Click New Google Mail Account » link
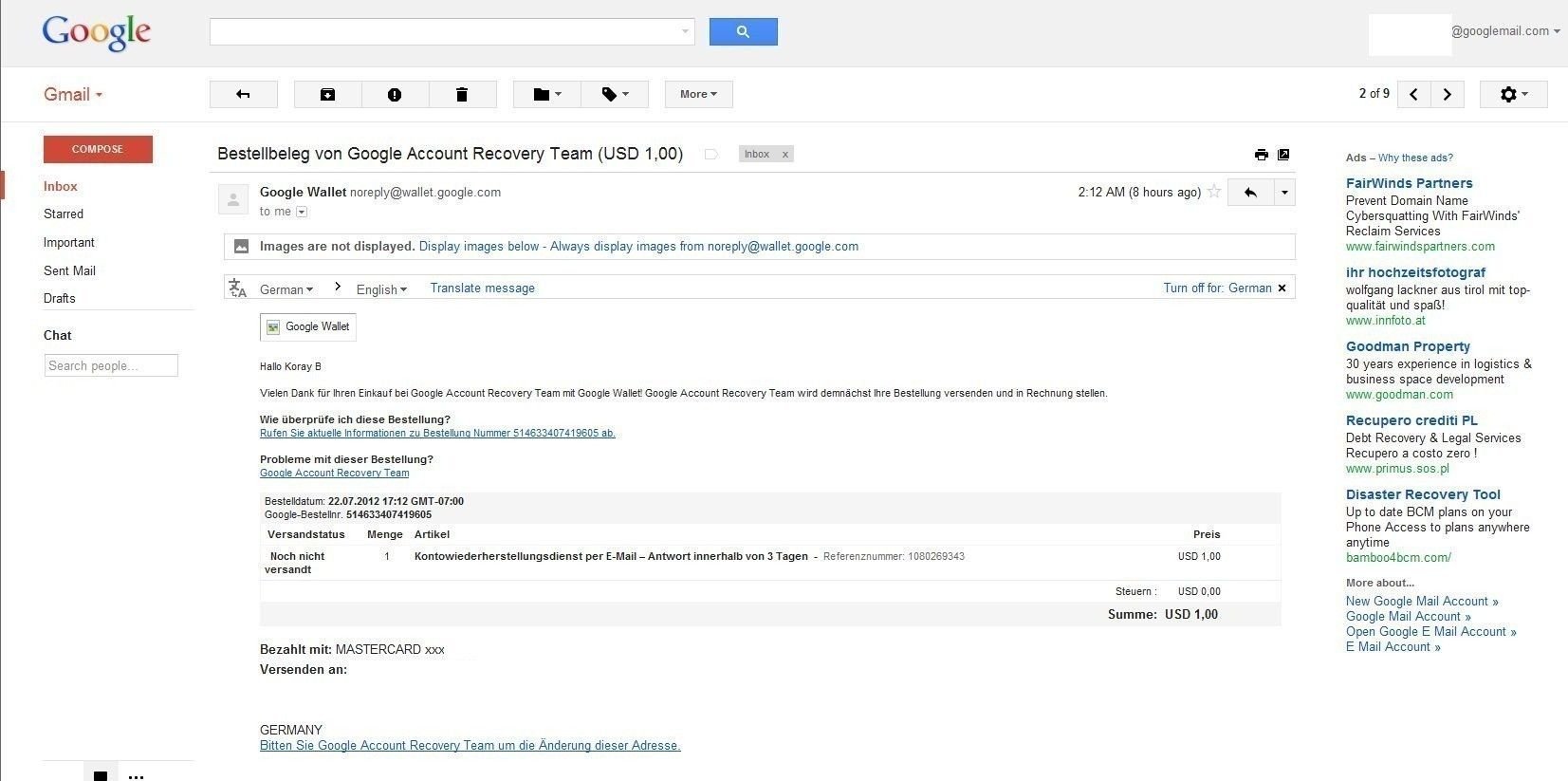Viewport: 1568px width, 781px height. [1422, 601]
